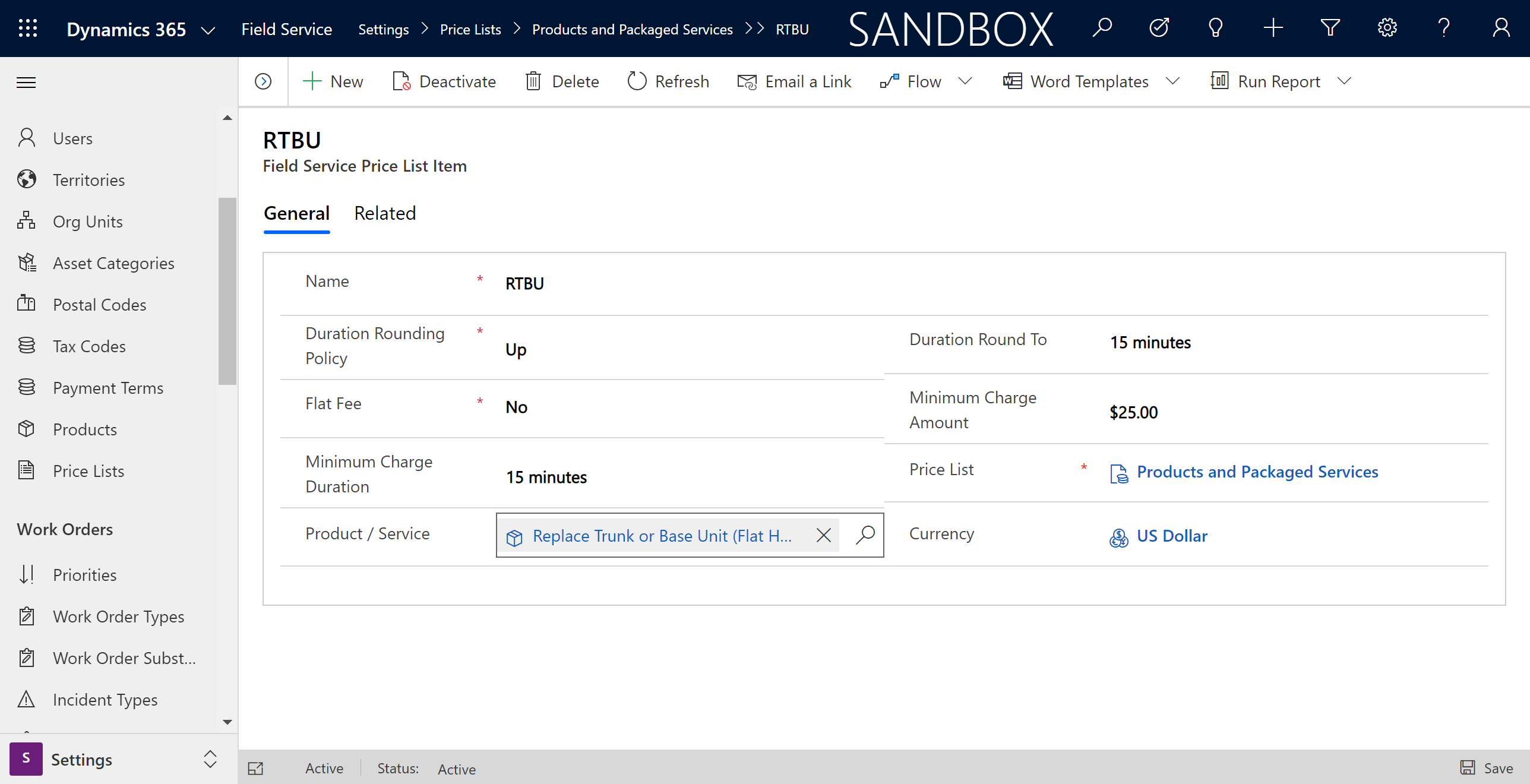Expand the Run Report dropdown arrow
The width and height of the screenshot is (1530, 784).
[x=1350, y=82]
